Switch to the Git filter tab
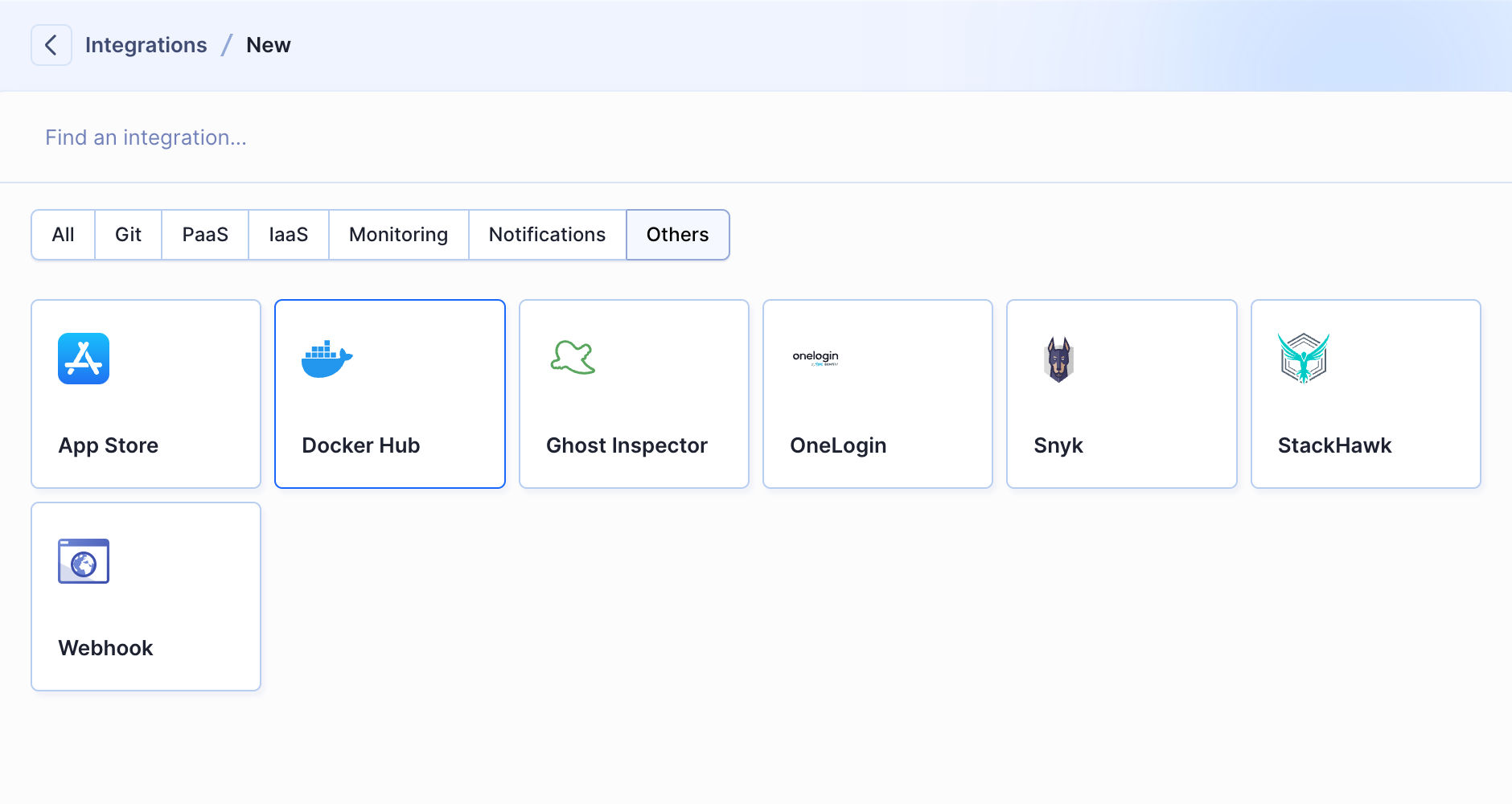The width and height of the screenshot is (1512, 804). [x=129, y=235]
